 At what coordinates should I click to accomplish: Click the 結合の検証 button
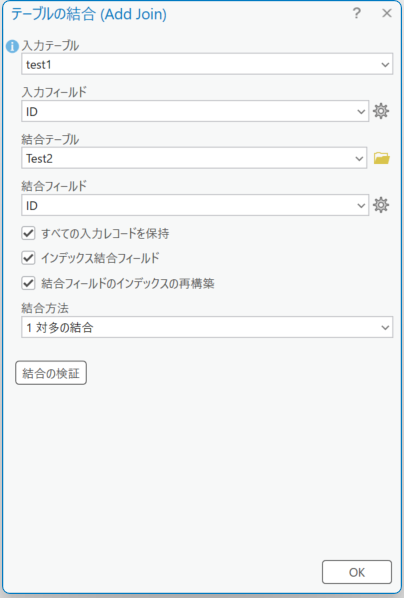pyautogui.click(x=51, y=373)
